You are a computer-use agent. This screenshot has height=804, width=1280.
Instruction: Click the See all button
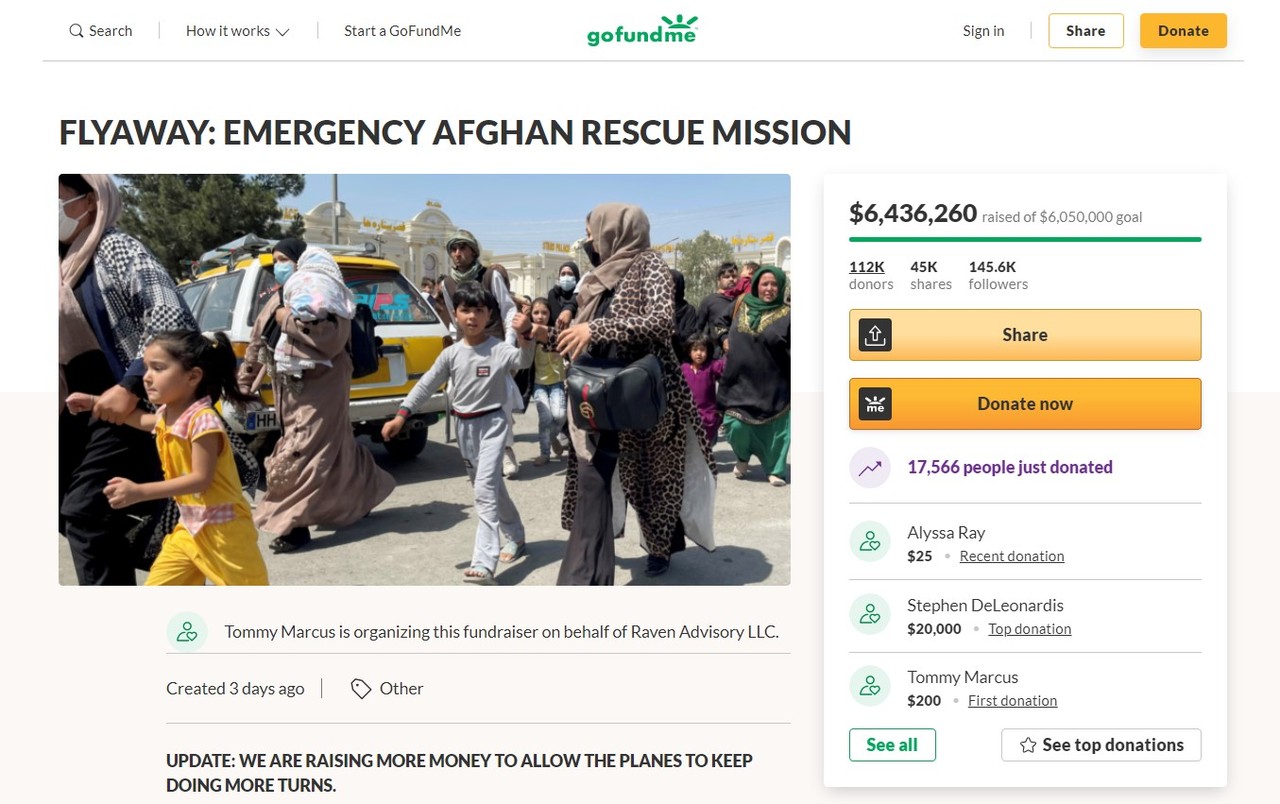point(892,745)
